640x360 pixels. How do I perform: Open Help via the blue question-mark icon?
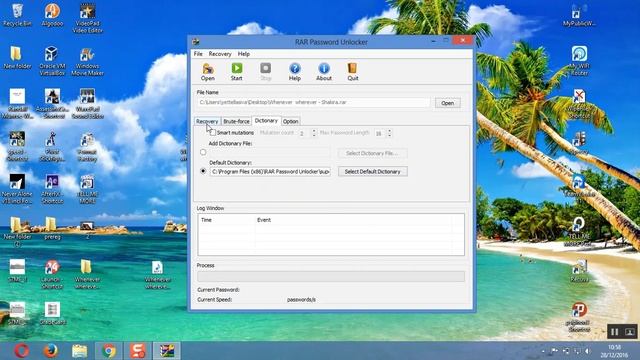tap(295, 71)
